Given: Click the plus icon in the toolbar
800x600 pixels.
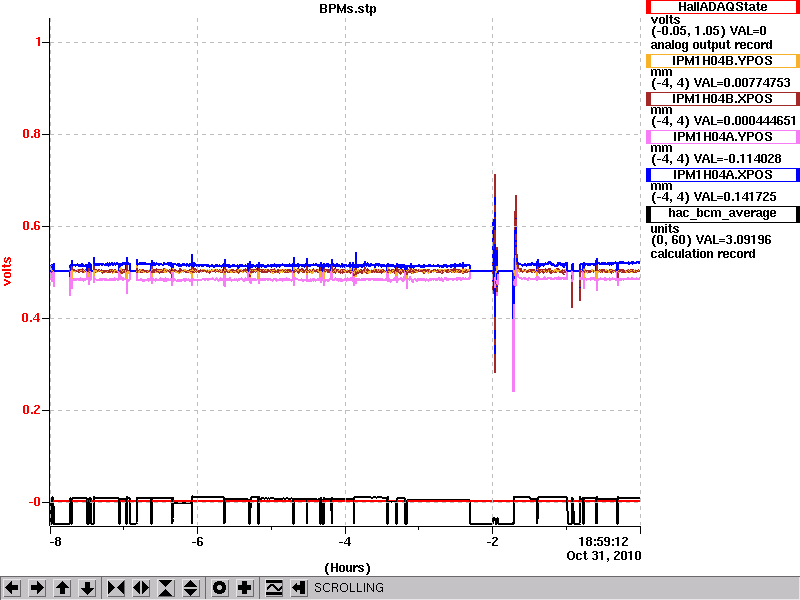Looking at the screenshot, I should 245,588.
